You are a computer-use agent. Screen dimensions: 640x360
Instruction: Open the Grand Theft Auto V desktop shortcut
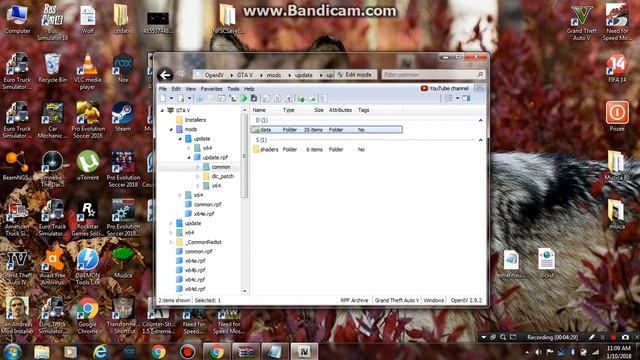582,22
